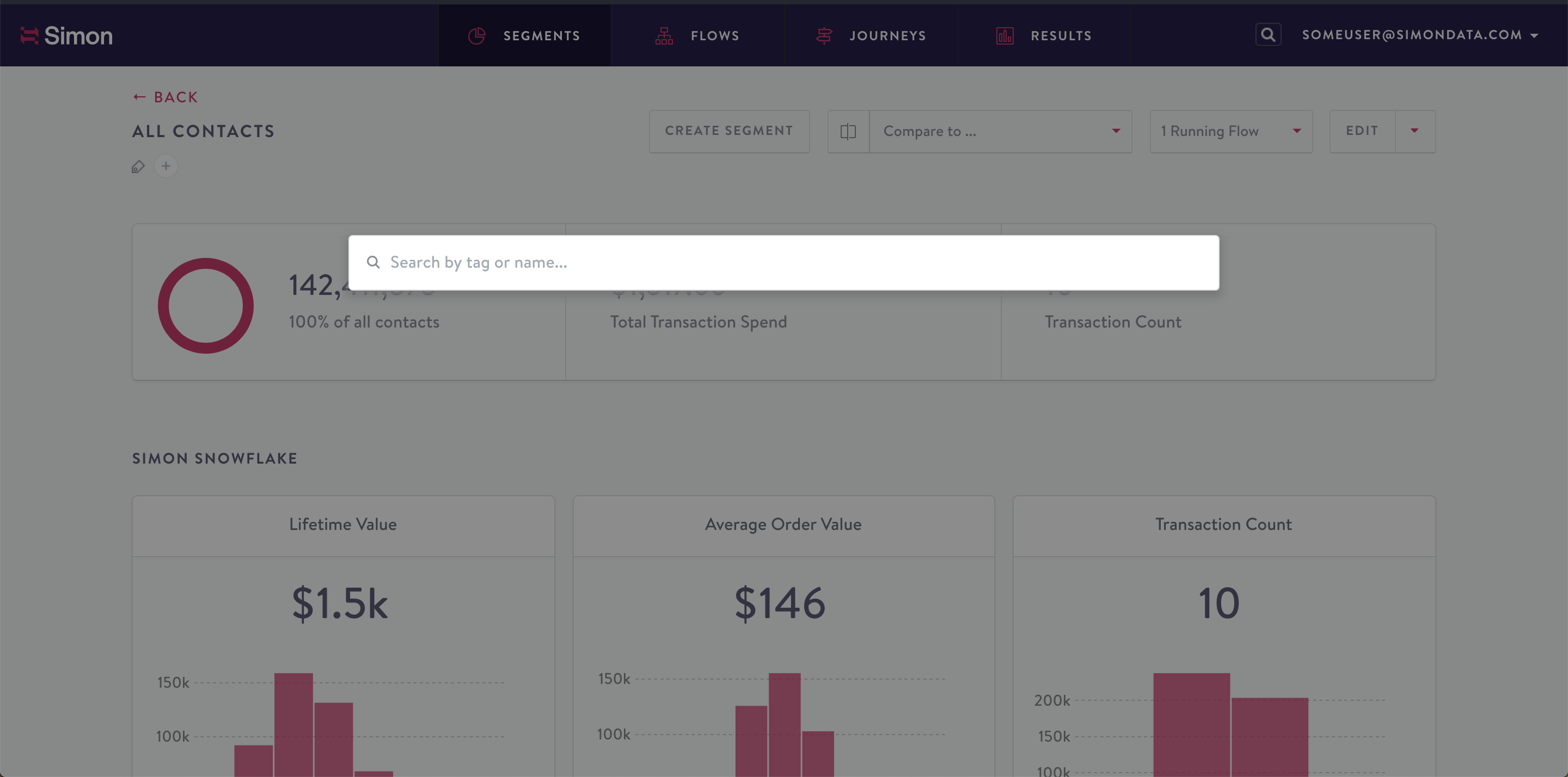Click the Segments pie chart icon
Image resolution: width=1568 pixels, height=777 pixels.
tap(476, 36)
